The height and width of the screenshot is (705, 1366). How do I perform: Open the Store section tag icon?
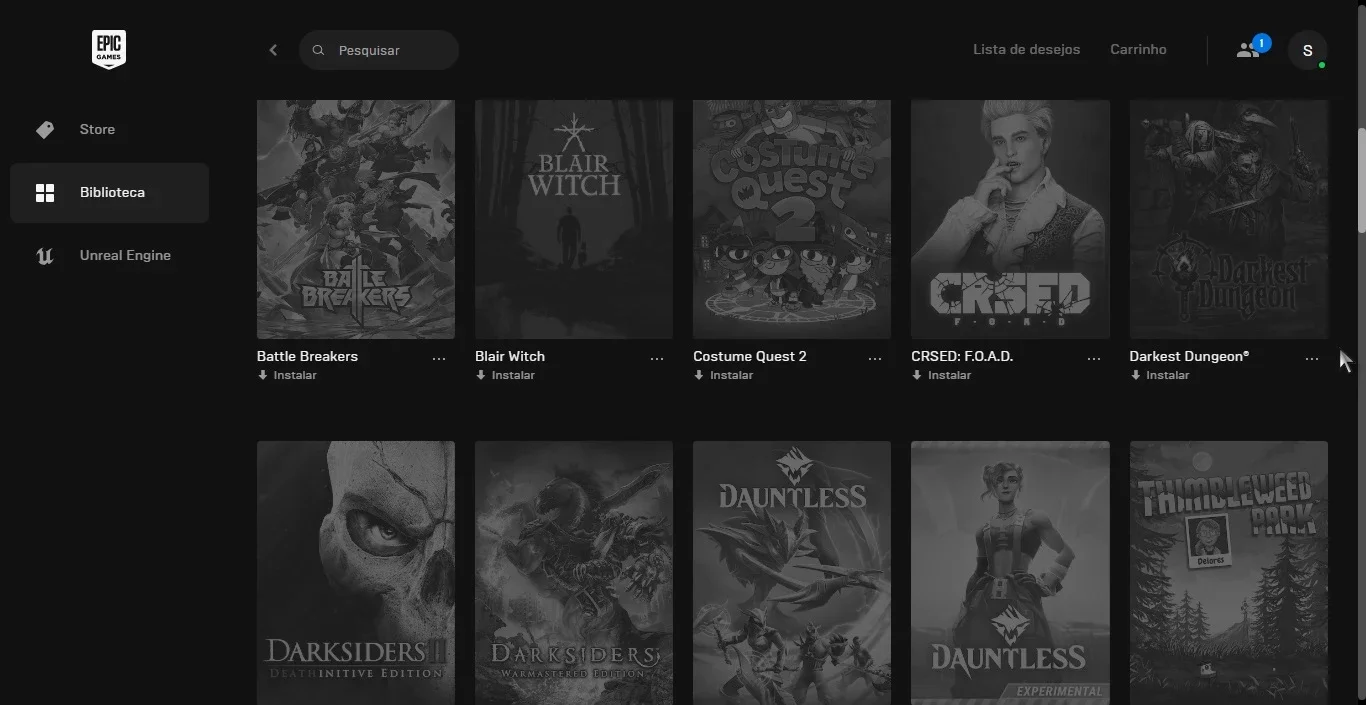point(45,130)
